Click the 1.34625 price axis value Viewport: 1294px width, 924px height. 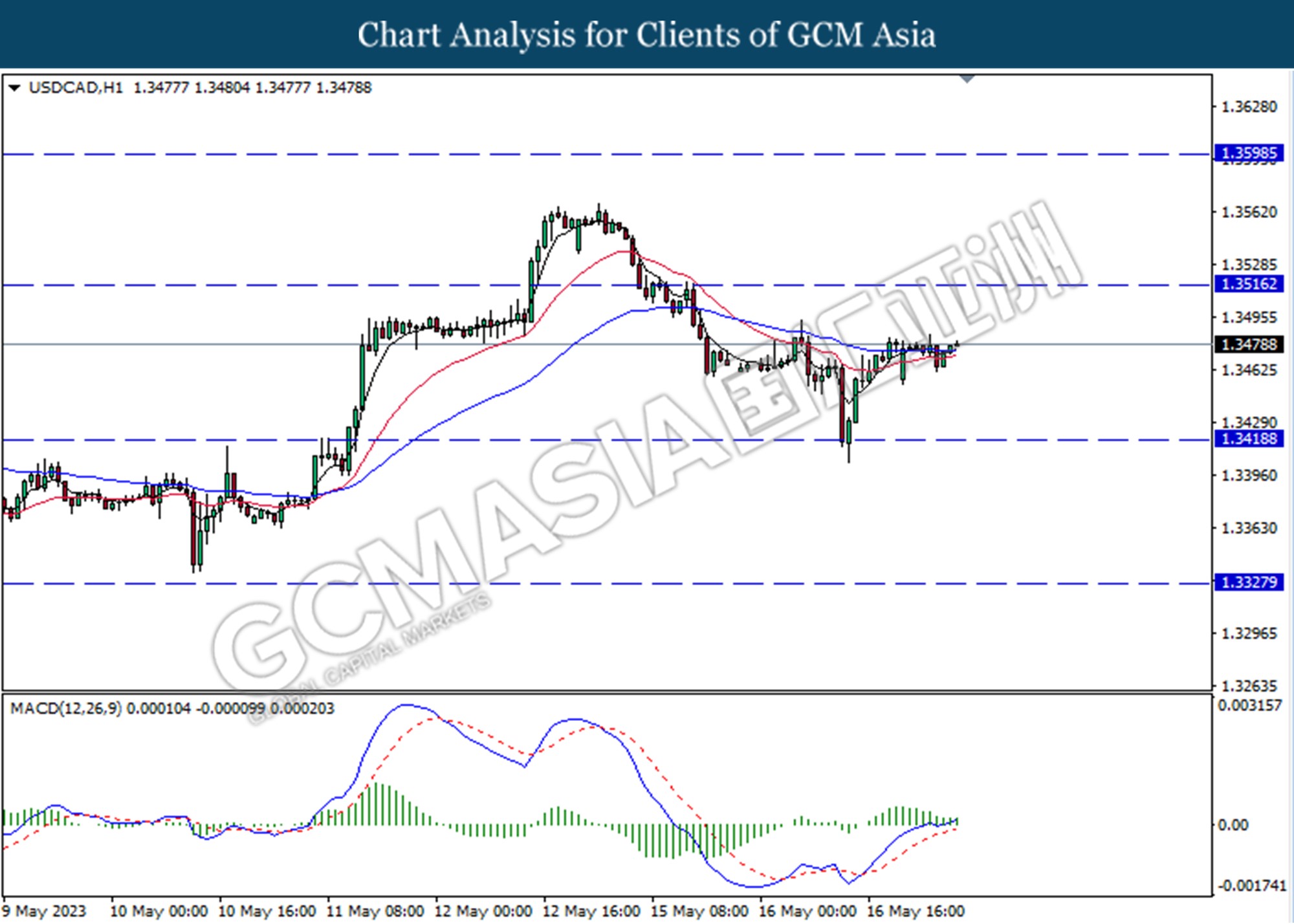coord(1249,370)
